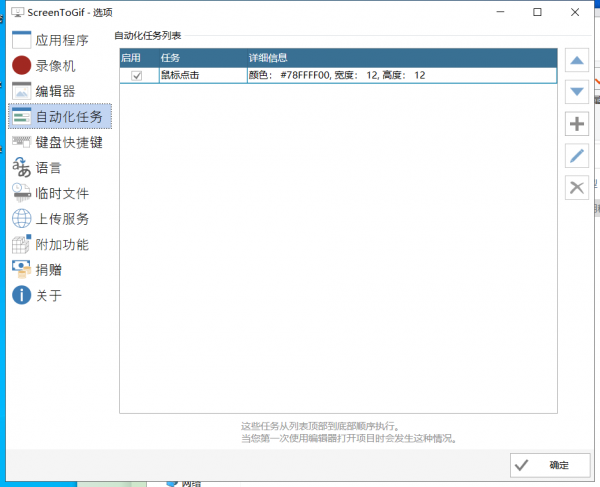This screenshot has height=487, width=600.
Task: Open the 捐赠 donate section
Action: click(60, 270)
